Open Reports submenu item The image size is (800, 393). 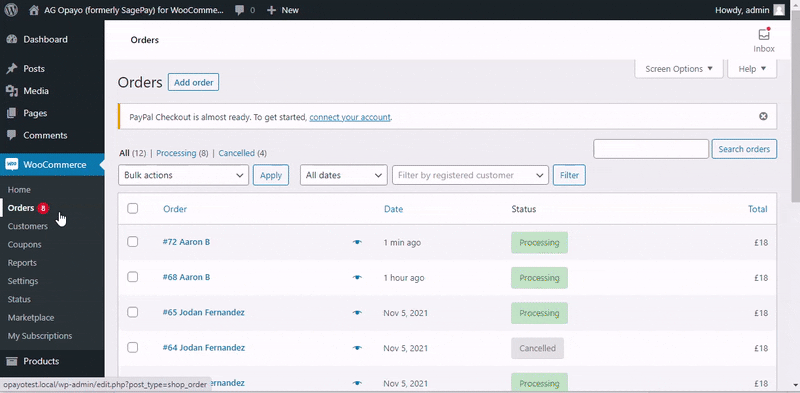point(22,263)
